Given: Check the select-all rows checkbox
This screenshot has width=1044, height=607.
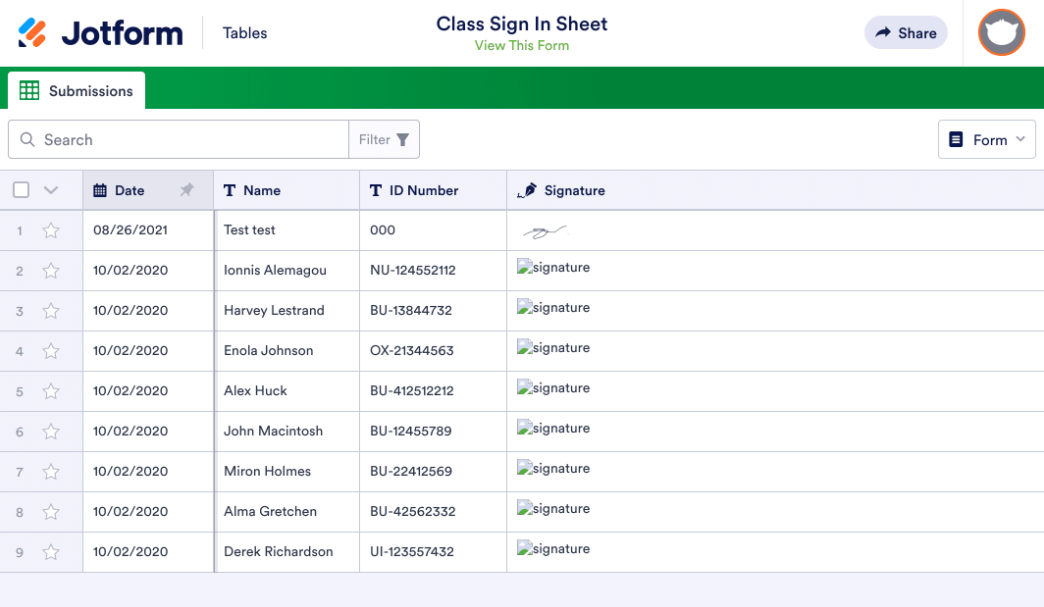Looking at the screenshot, I should tap(20, 189).
